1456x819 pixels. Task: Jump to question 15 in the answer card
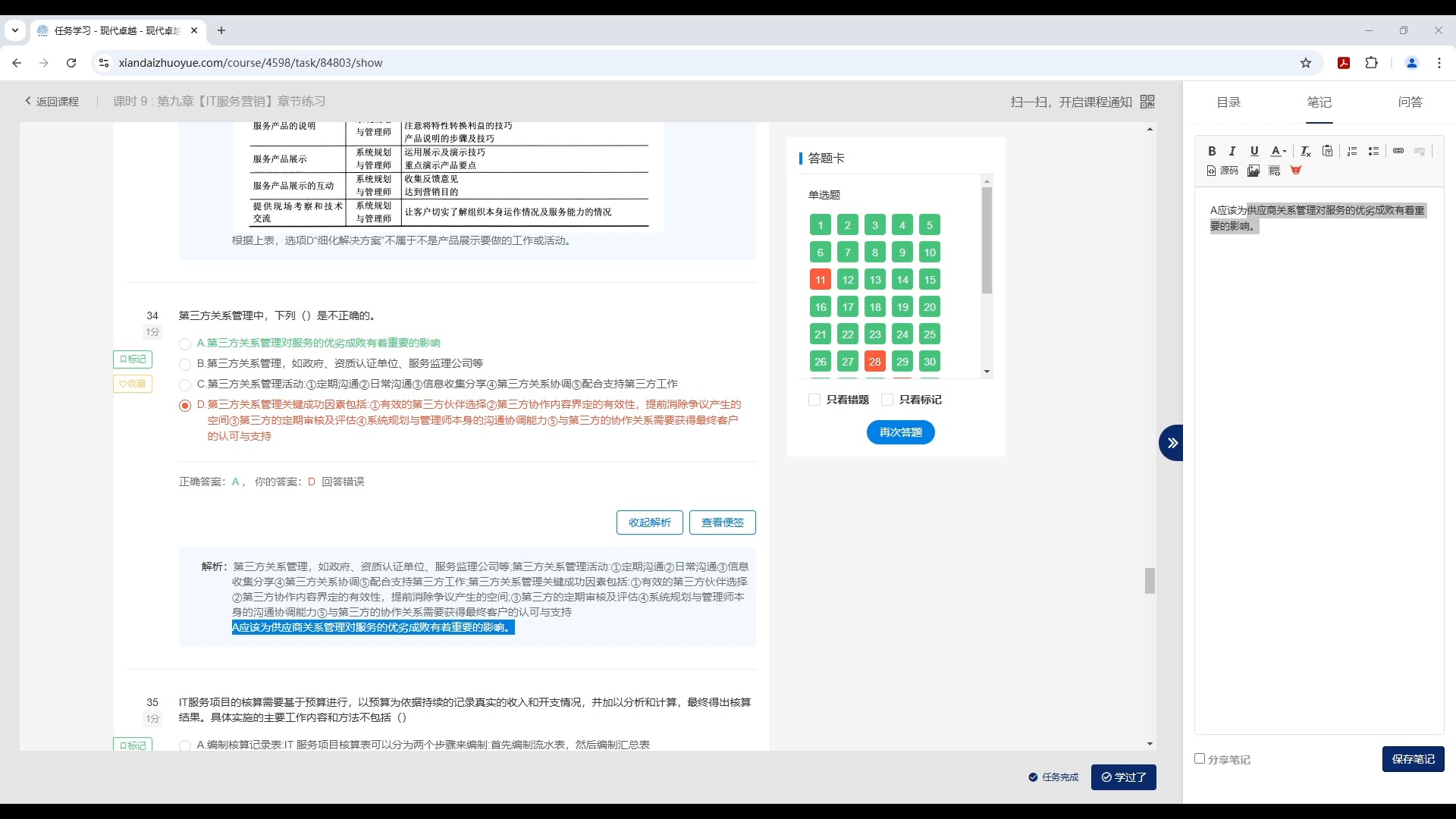click(930, 280)
